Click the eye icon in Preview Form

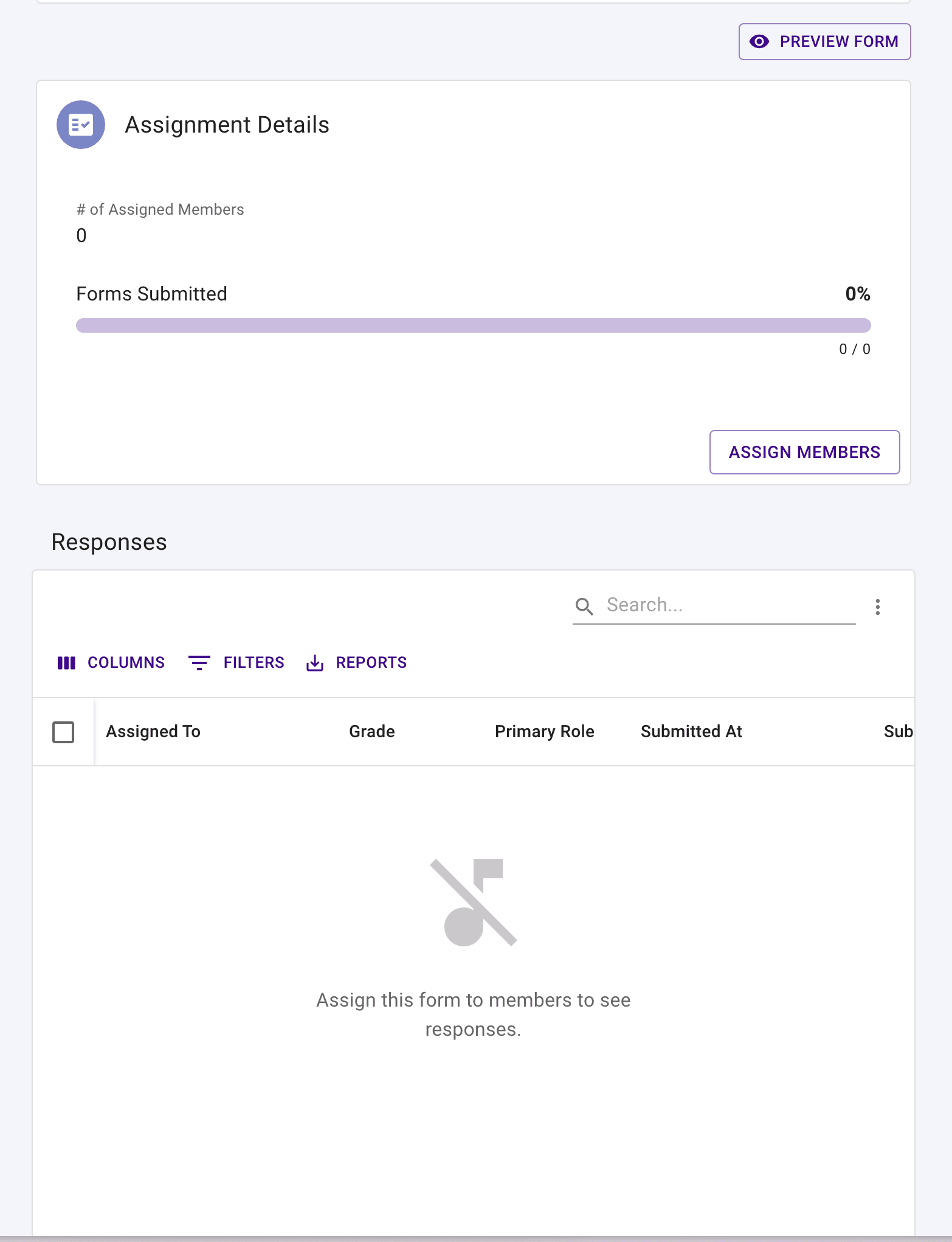click(x=759, y=41)
